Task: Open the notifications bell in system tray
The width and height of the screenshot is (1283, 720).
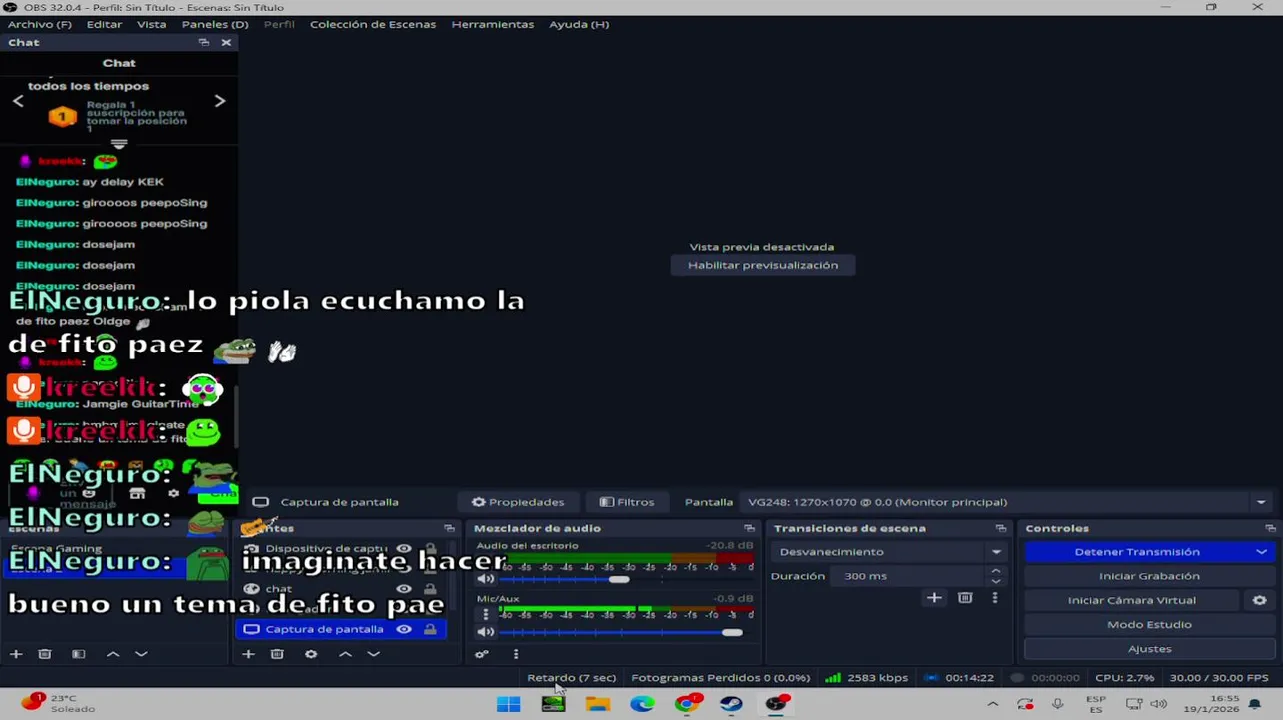Action: [1255, 704]
